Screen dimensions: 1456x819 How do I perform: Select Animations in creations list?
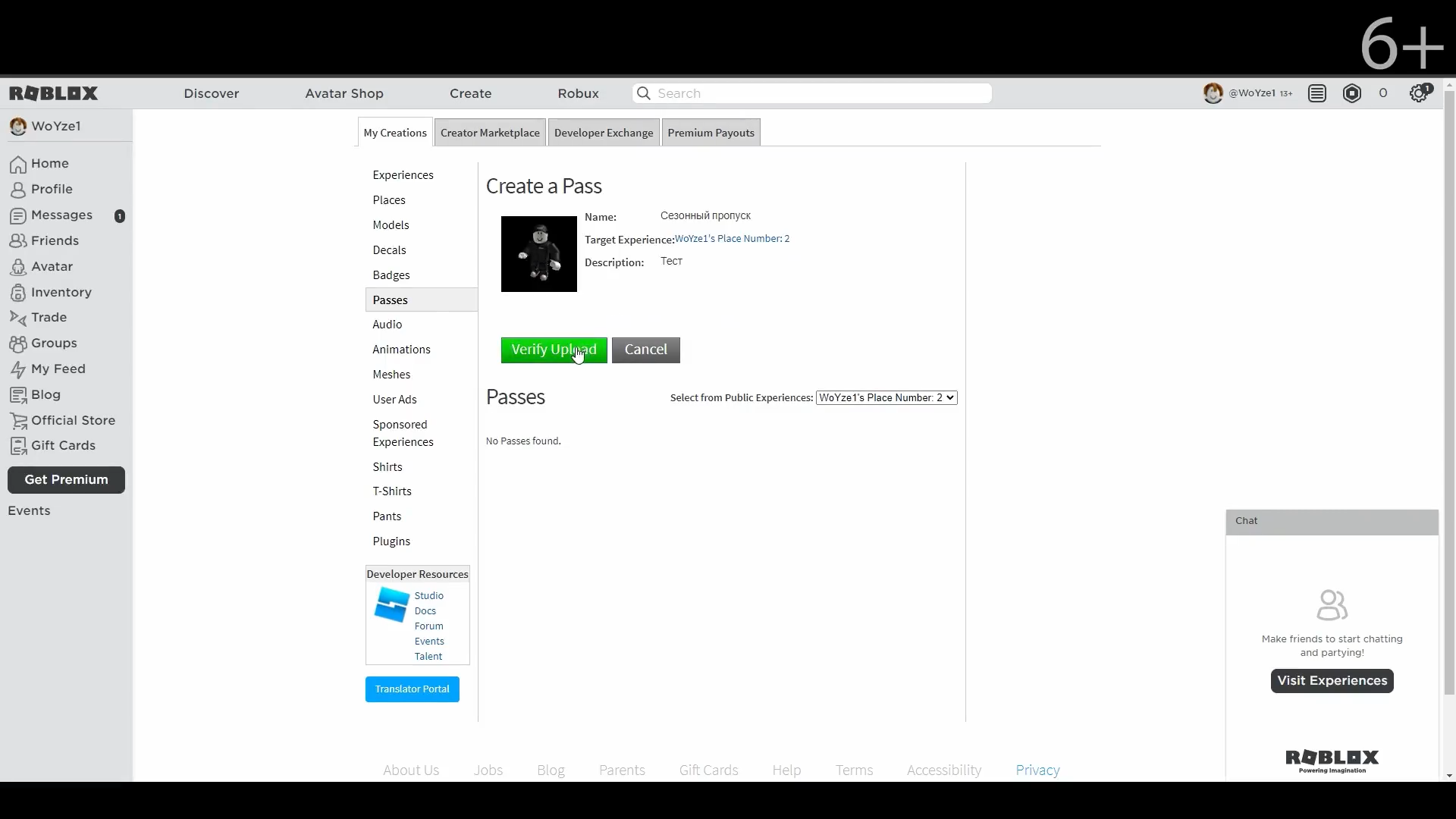[402, 350]
